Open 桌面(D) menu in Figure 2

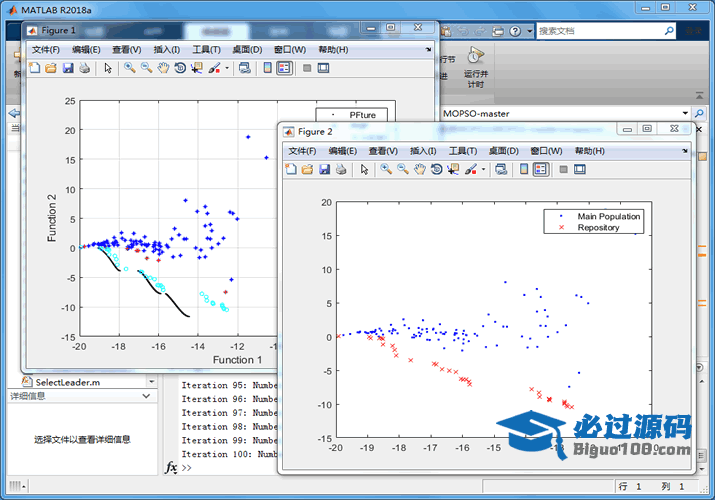tap(503, 151)
